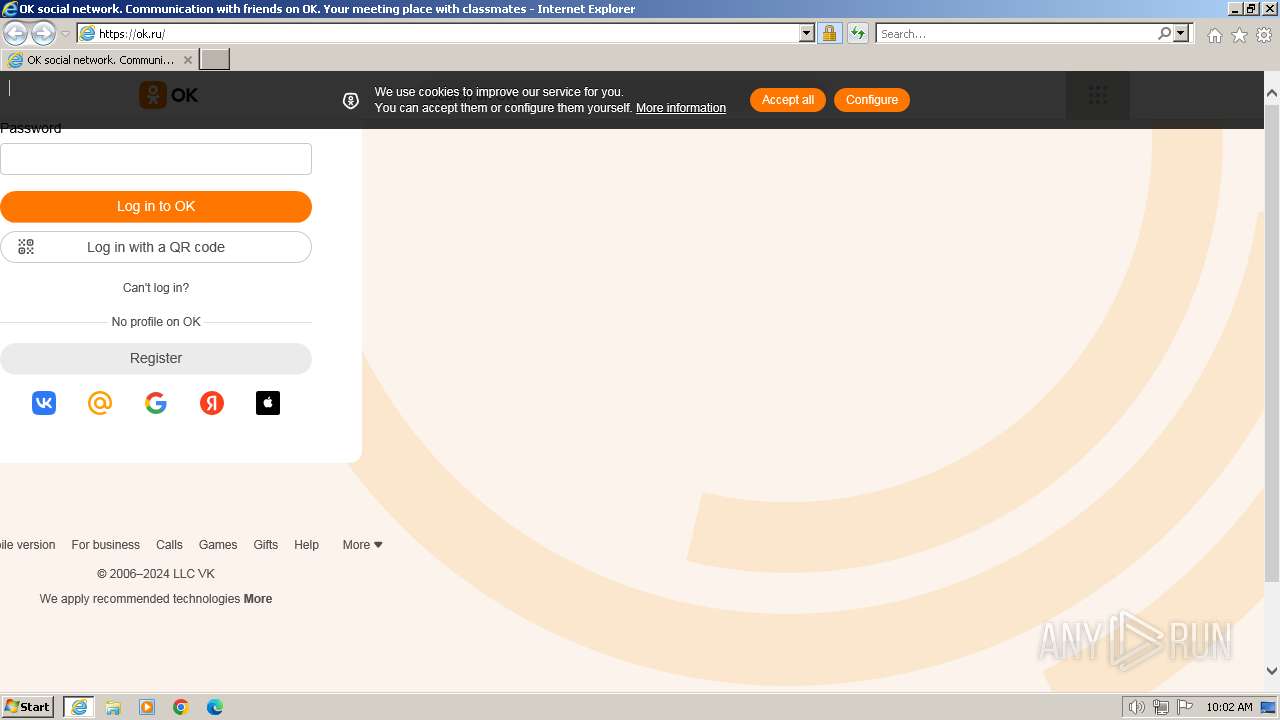Click the security lock icon in address bar
Viewport: 1280px width, 720px height.
pos(829,33)
